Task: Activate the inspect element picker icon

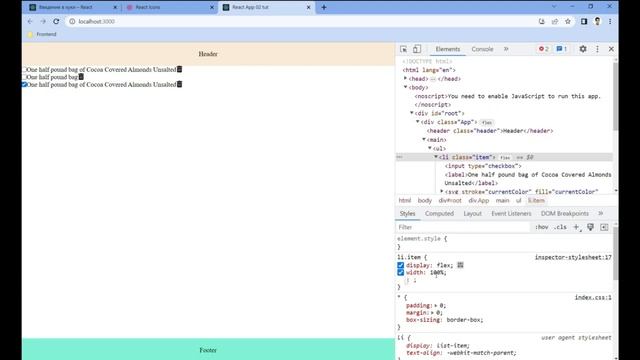Action: point(403,49)
